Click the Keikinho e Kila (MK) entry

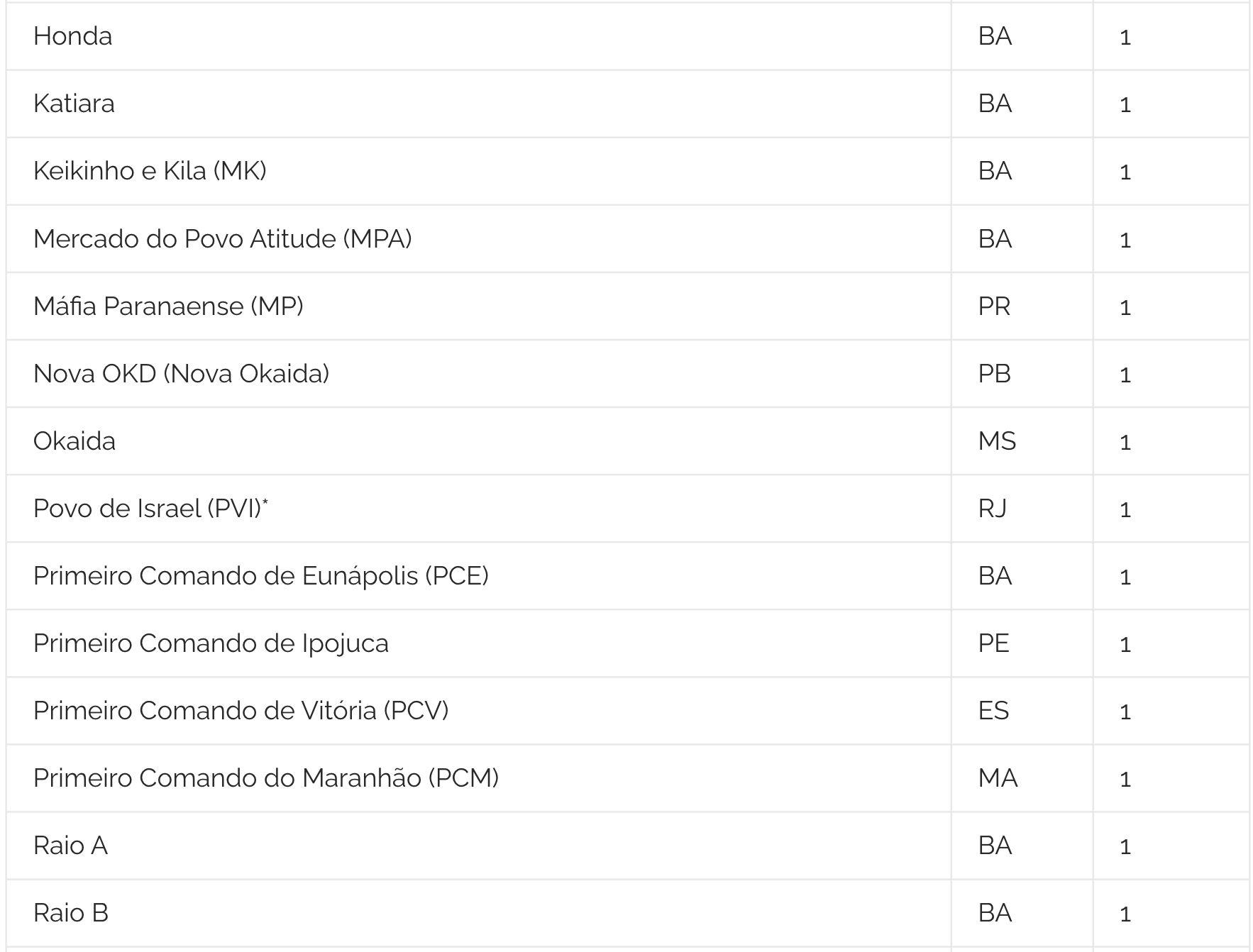pyautogui.click(x=150, y=171)
